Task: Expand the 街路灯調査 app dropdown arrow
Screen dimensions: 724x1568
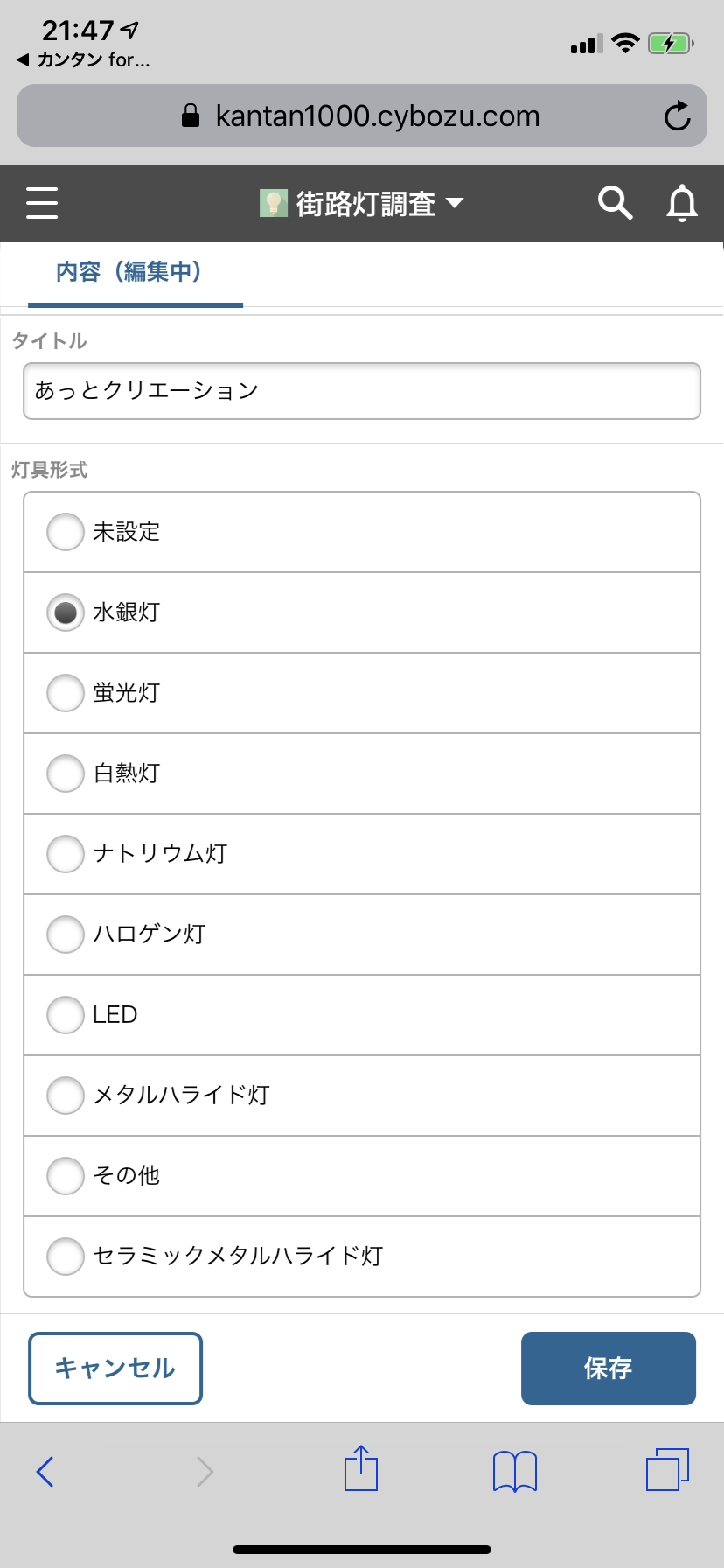Action: [x=455, y=203]
